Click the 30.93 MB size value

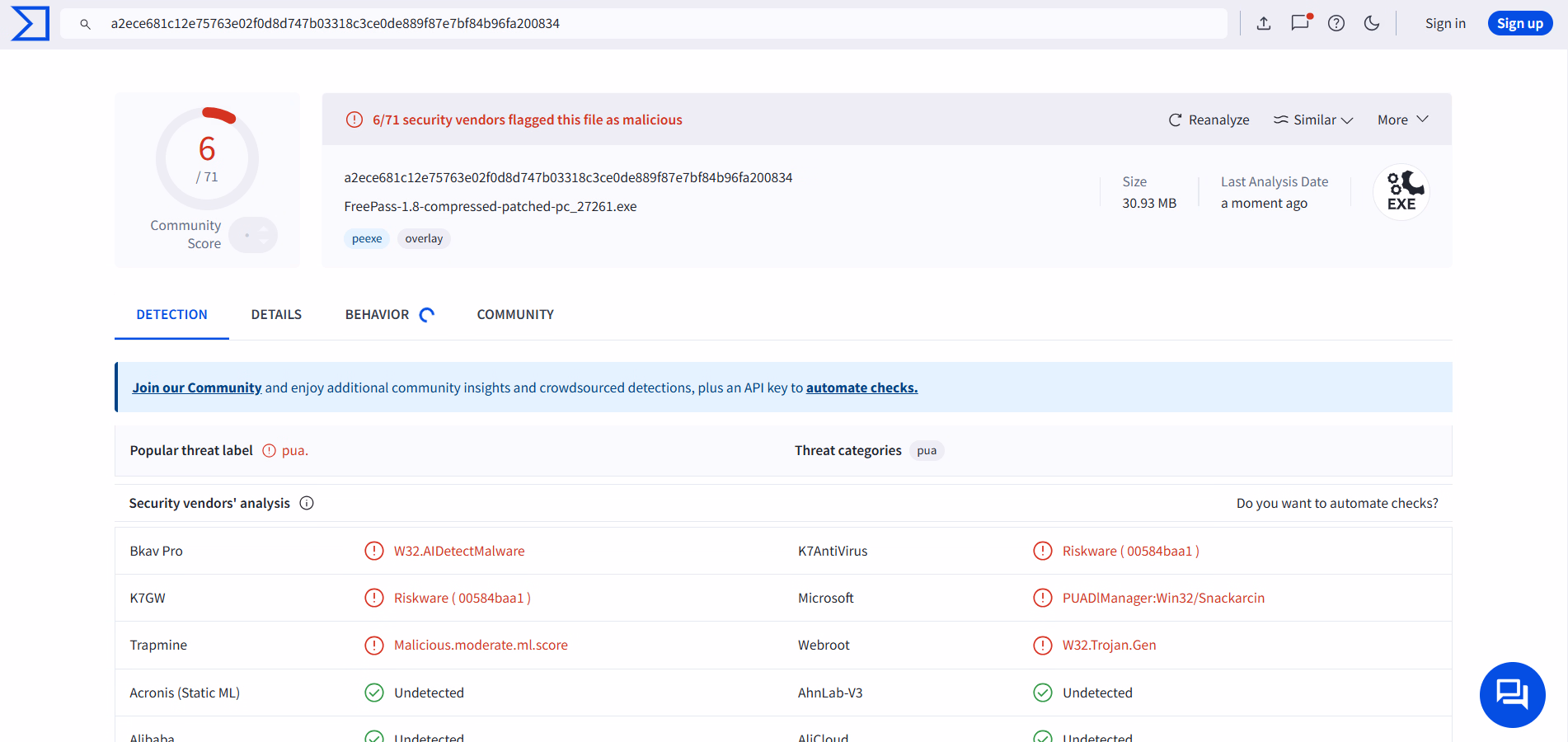click(x=1149, y=203)
